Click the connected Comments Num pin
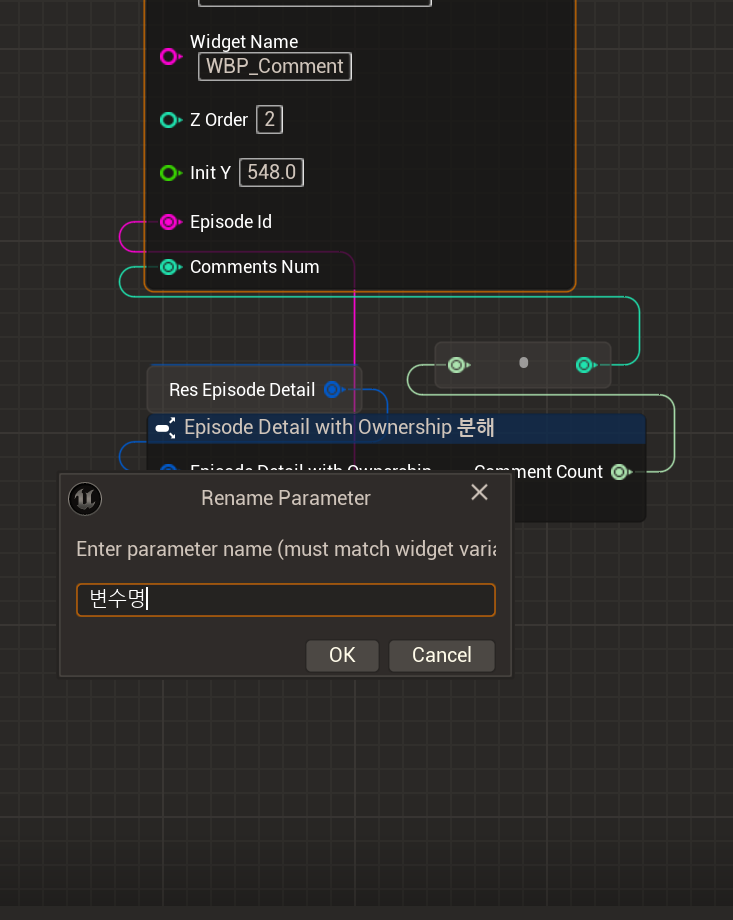The height and width of the screenshot is (920, 733). 169,267
